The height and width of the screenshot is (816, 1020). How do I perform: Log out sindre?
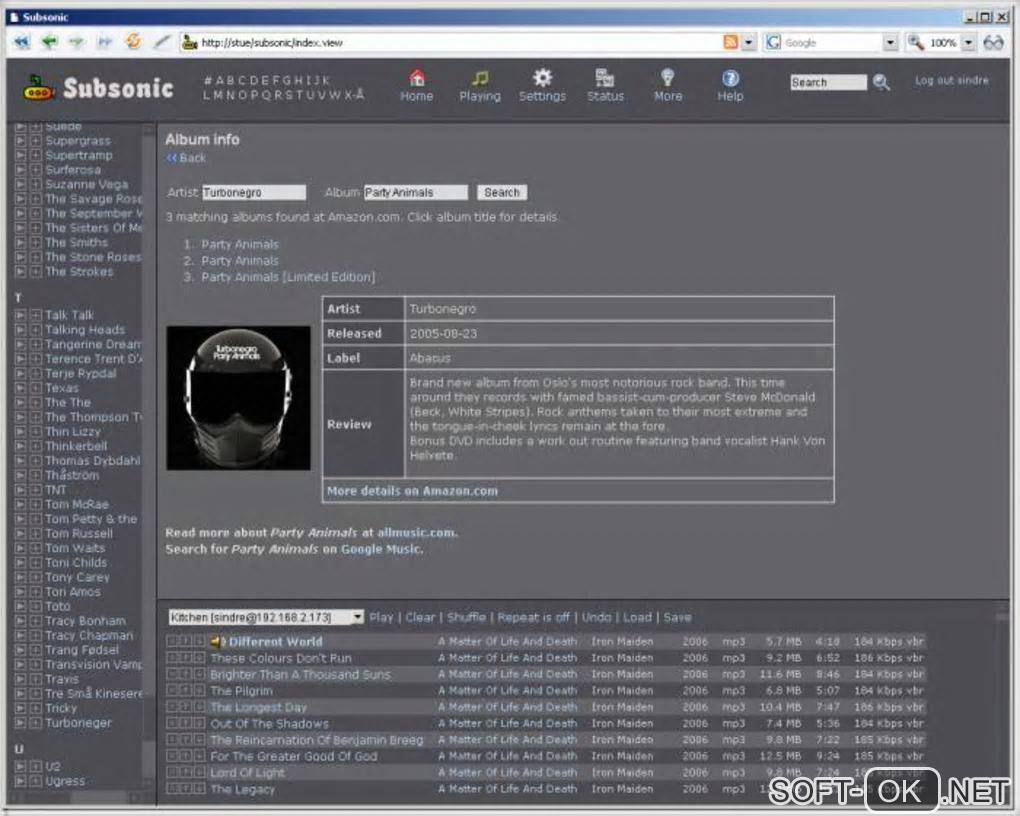pos(952,81)
